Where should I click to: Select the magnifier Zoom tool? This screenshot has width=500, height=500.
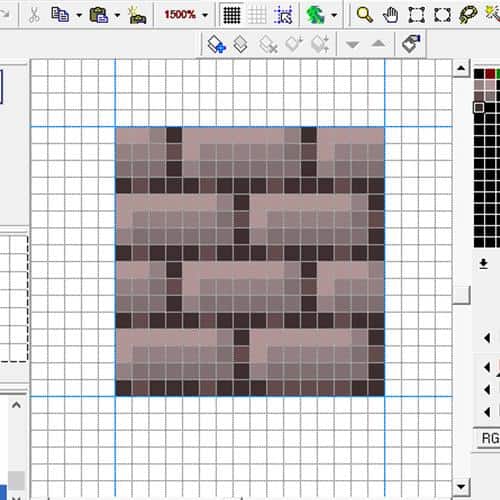tap(364, 15)
